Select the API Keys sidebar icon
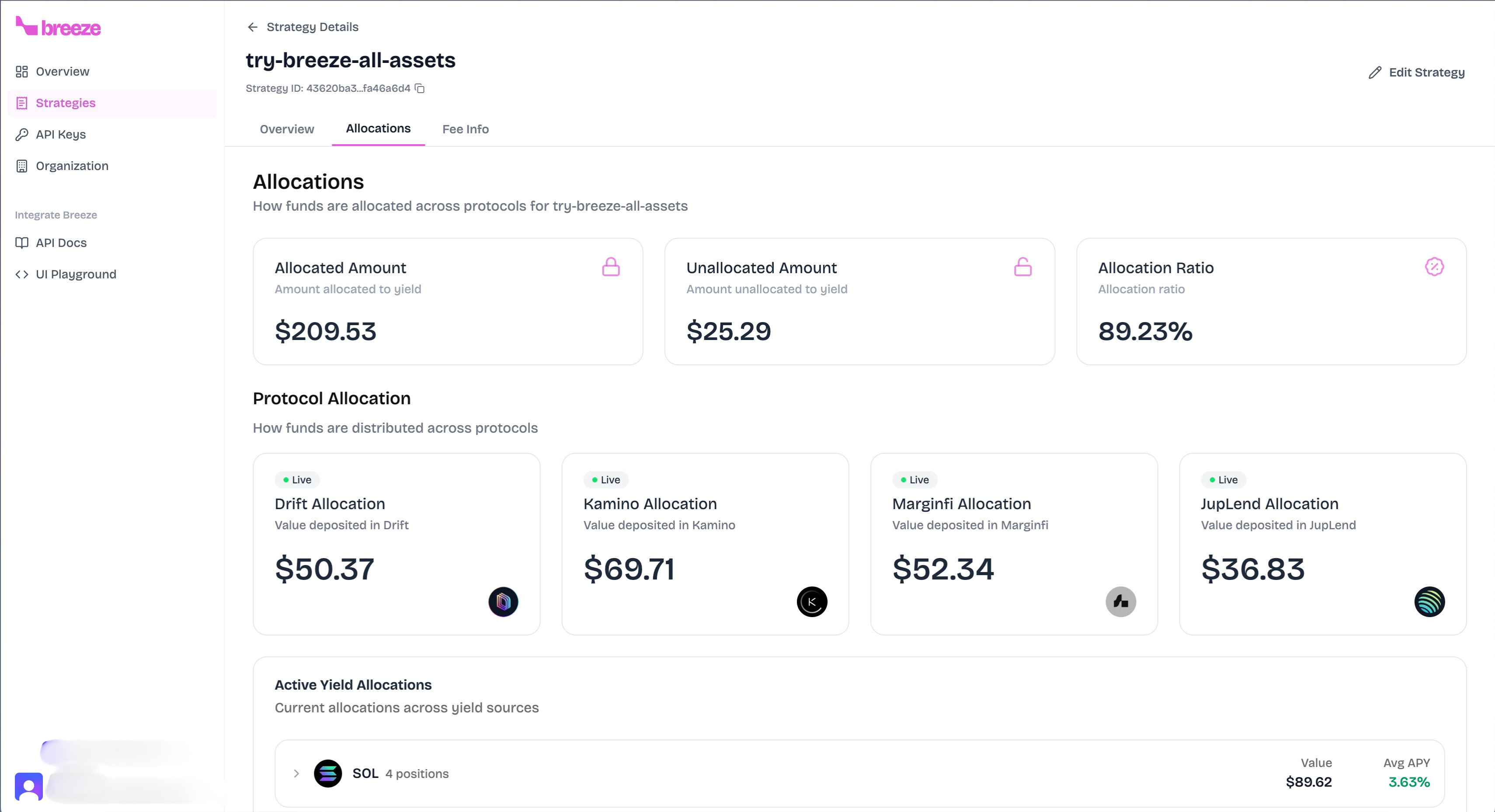This screenshot has width=1495, height=812. point(21,134)
